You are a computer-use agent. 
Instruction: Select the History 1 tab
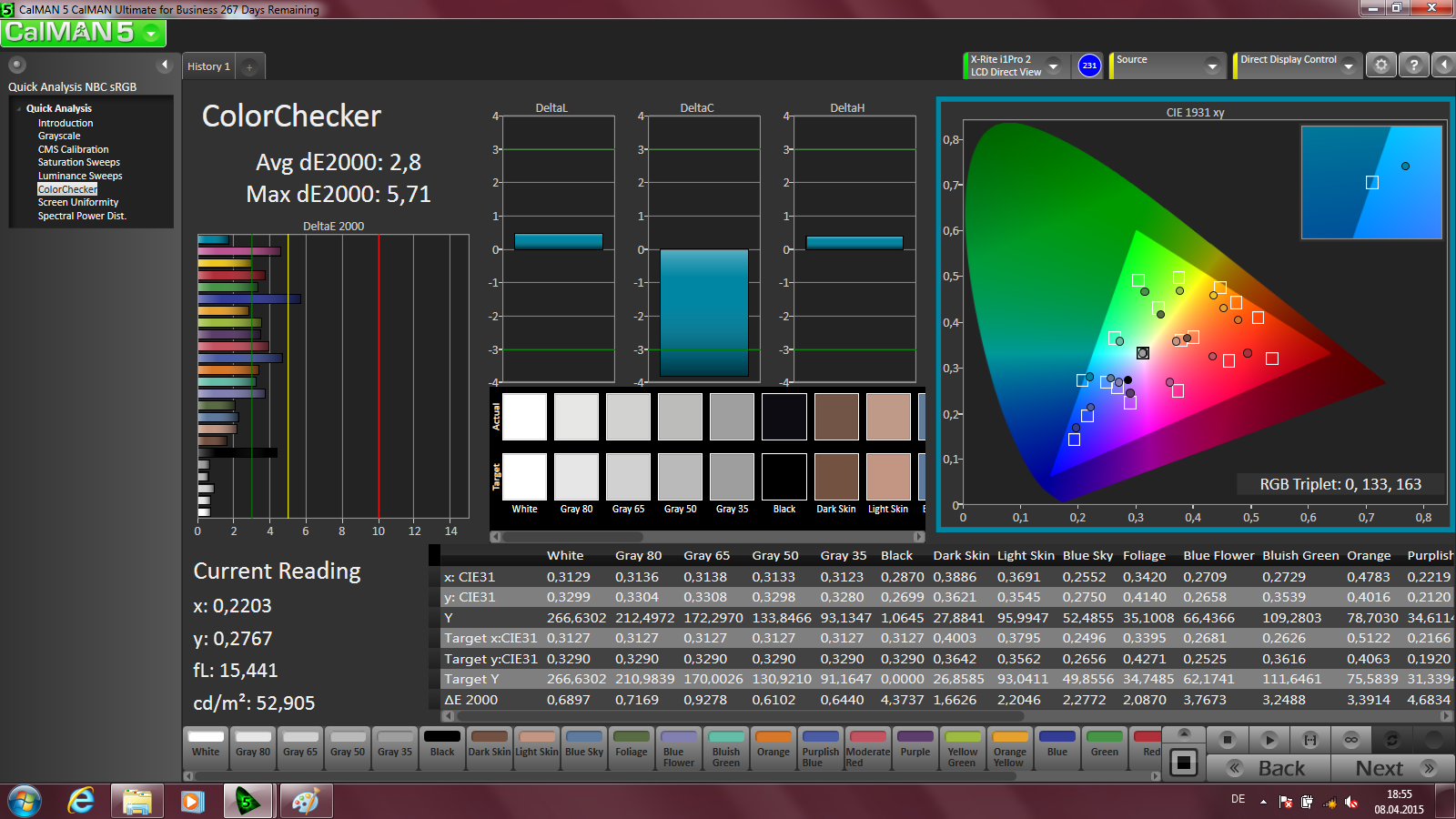click(x=208, y=66)
